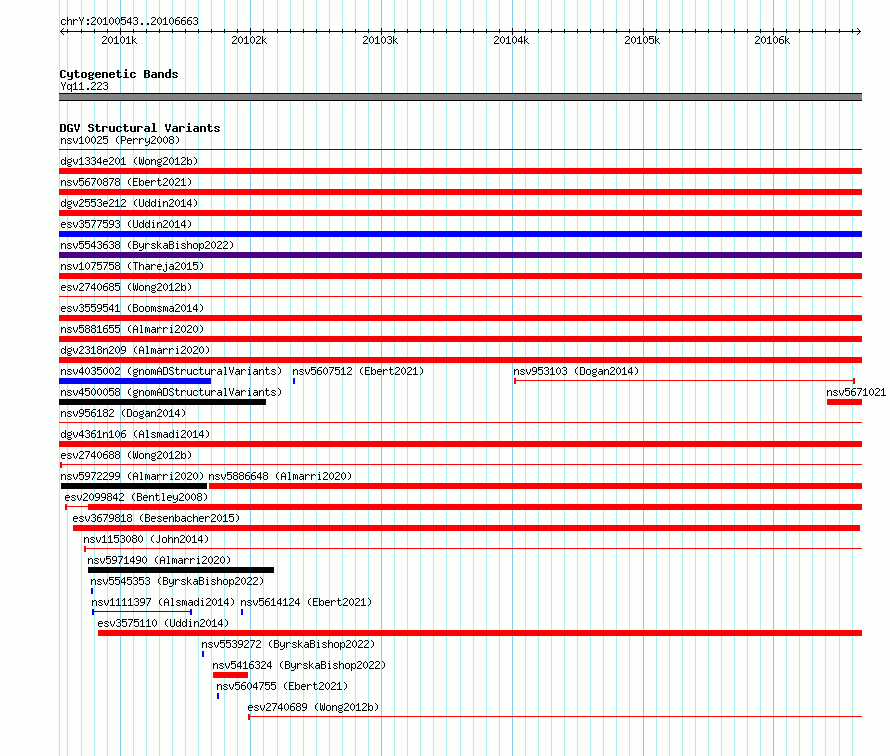Image resolution: width=890 pixels, height=756 pixels.
Task: Click esv3577593 (Uddin2014) label
Action: click(x=126, y=224)
